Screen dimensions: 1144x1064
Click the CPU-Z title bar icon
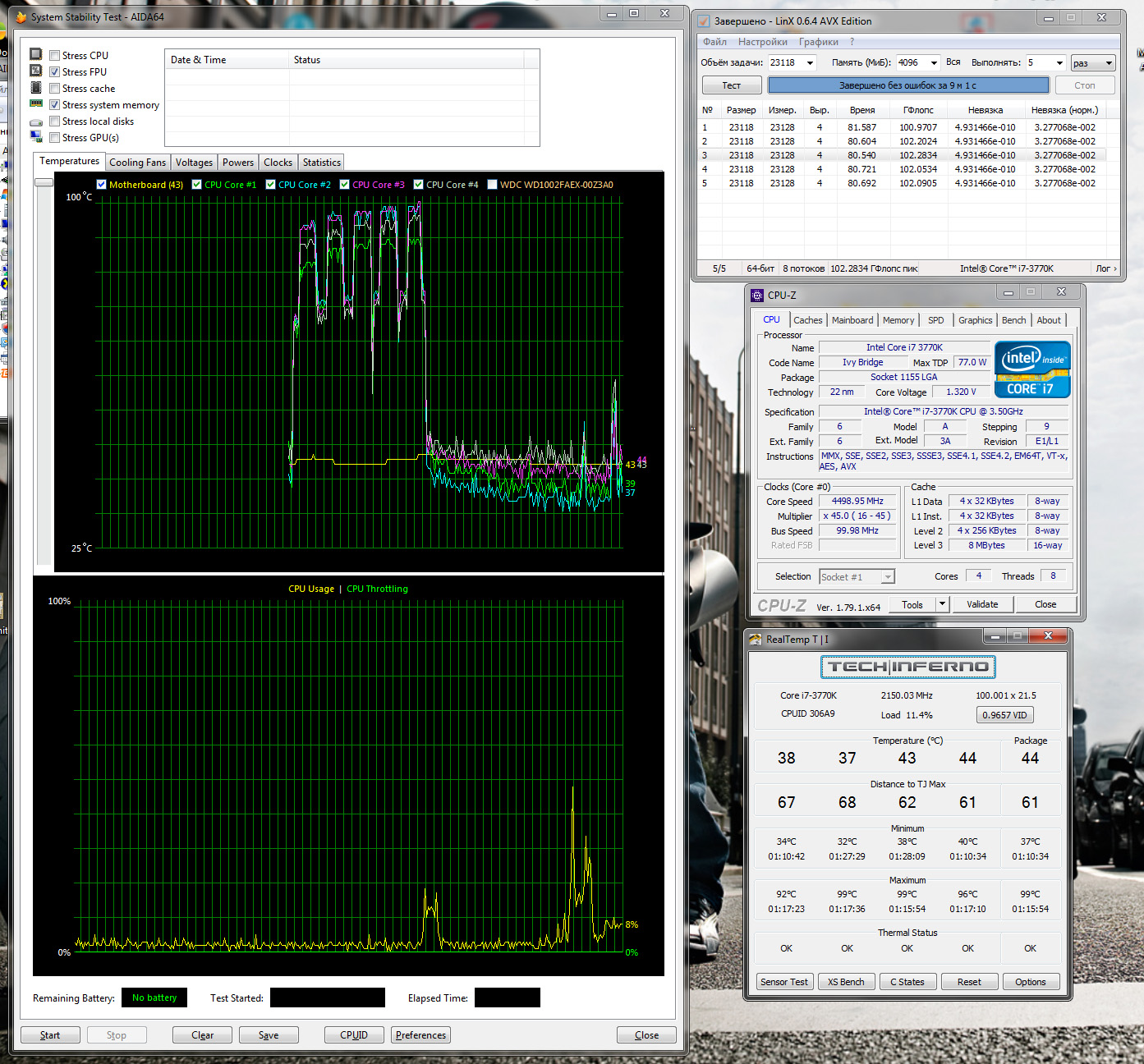coord(757,295)
